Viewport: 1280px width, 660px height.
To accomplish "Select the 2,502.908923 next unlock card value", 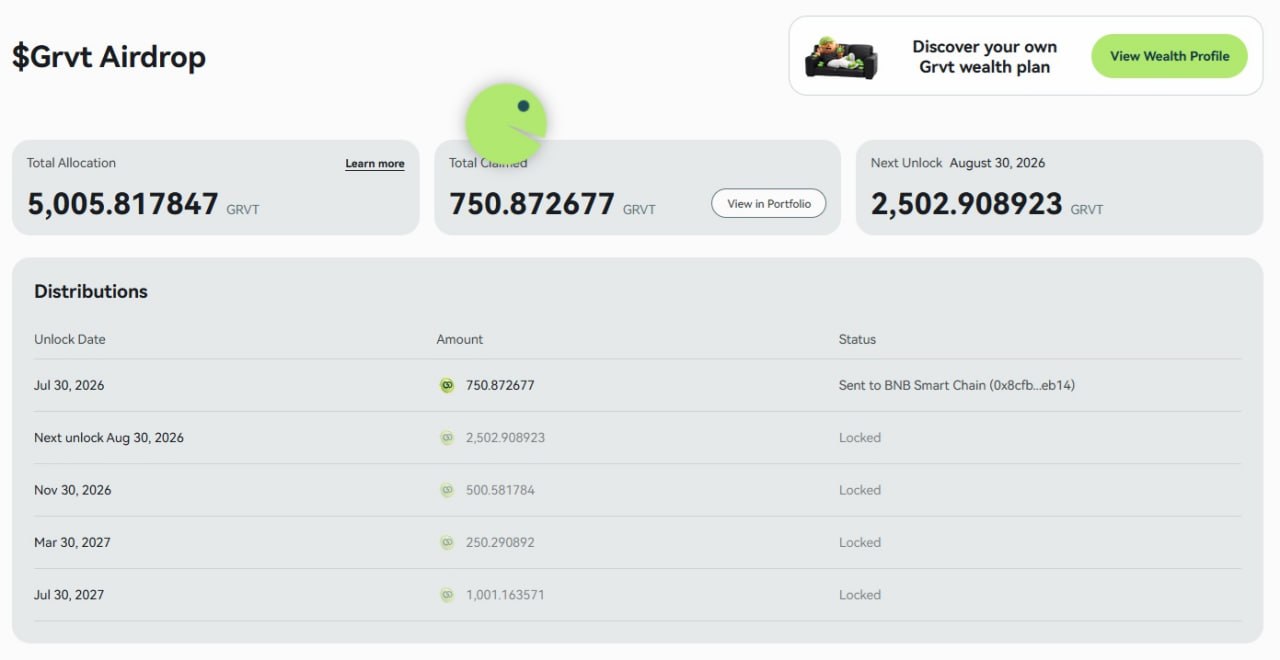I will pos(967,204).
